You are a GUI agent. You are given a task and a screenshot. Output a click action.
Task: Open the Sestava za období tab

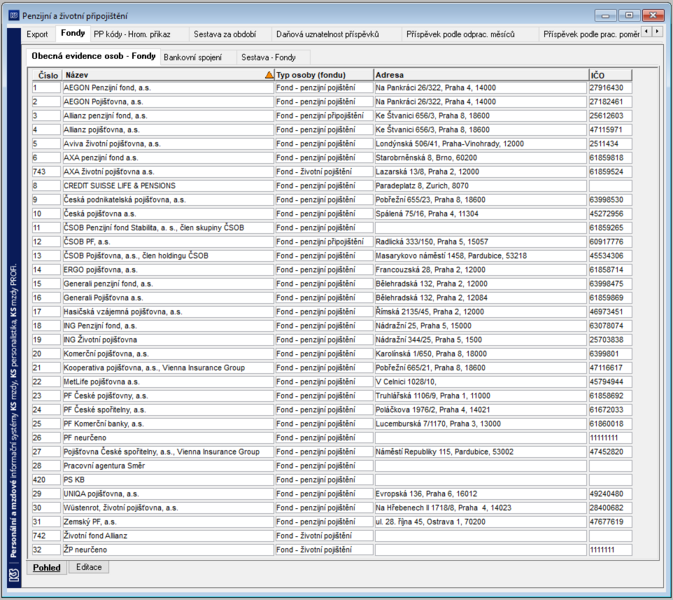coord(225,34)
